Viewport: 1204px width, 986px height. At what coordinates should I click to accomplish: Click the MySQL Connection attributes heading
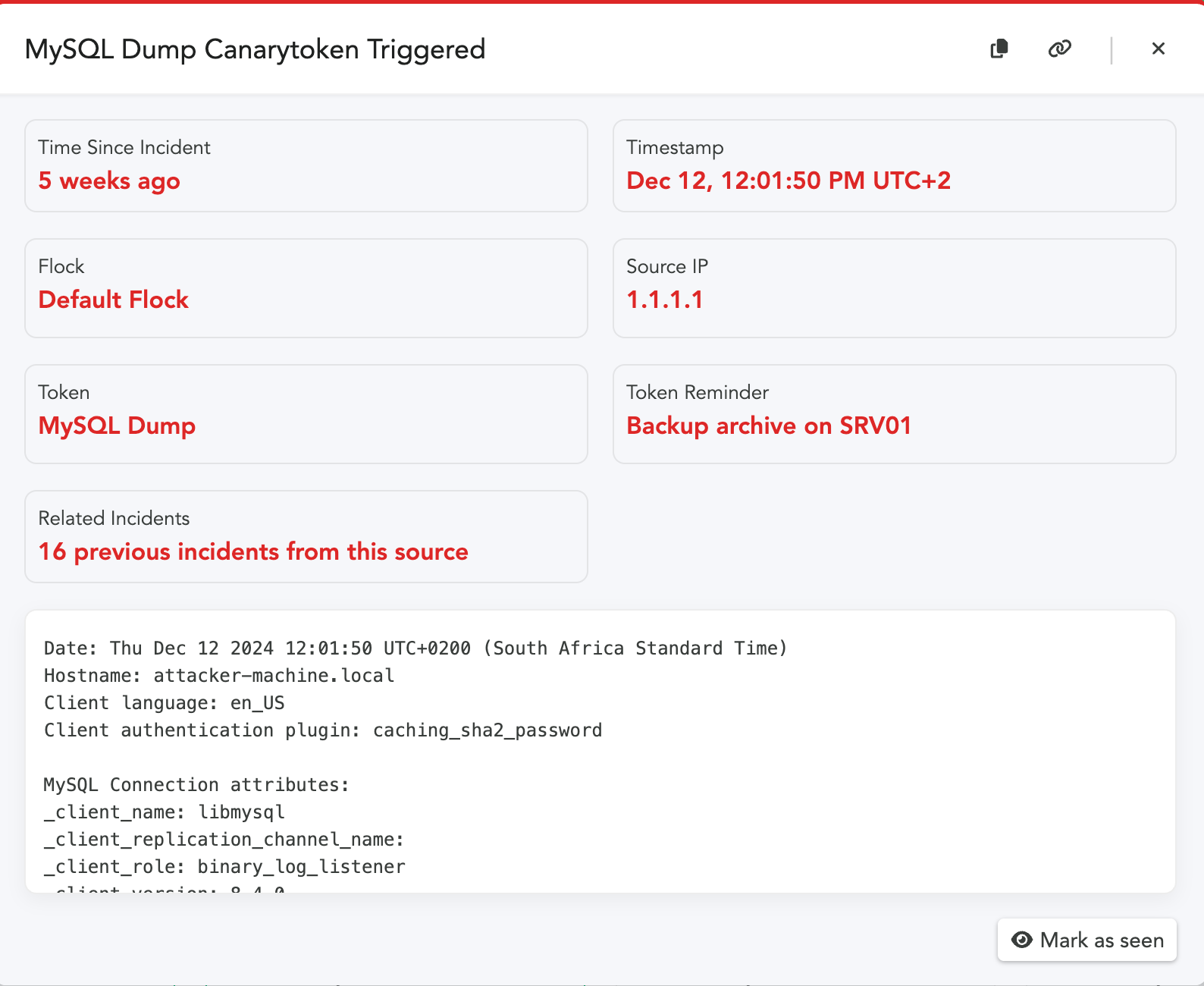(196, 785)
